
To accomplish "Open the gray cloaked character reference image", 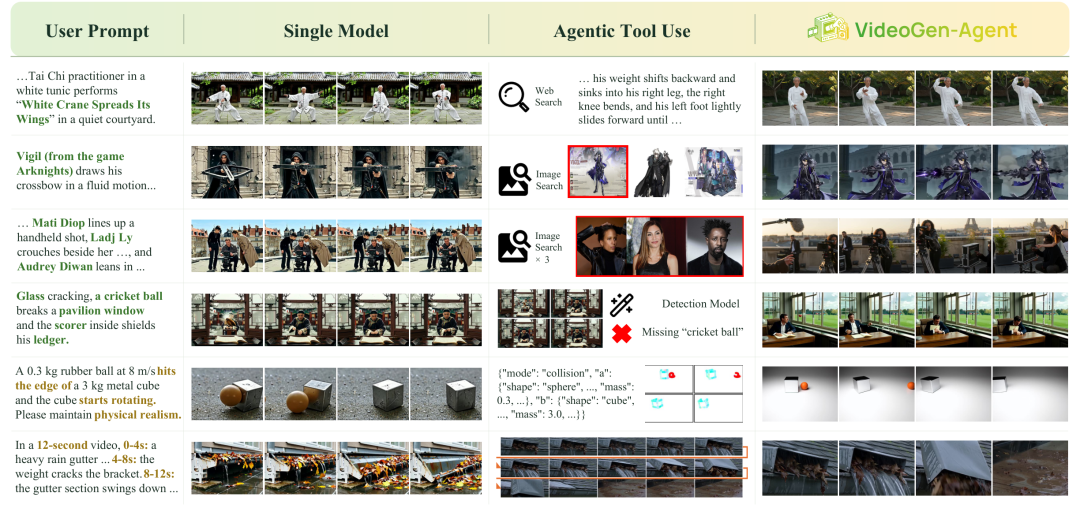I will 652,172.
